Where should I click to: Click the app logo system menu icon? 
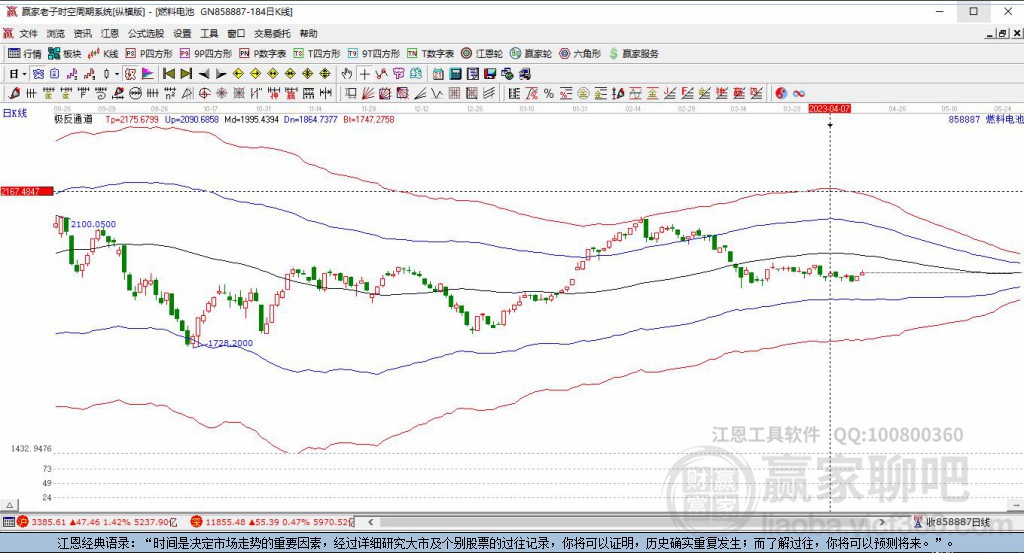(11, 12)
